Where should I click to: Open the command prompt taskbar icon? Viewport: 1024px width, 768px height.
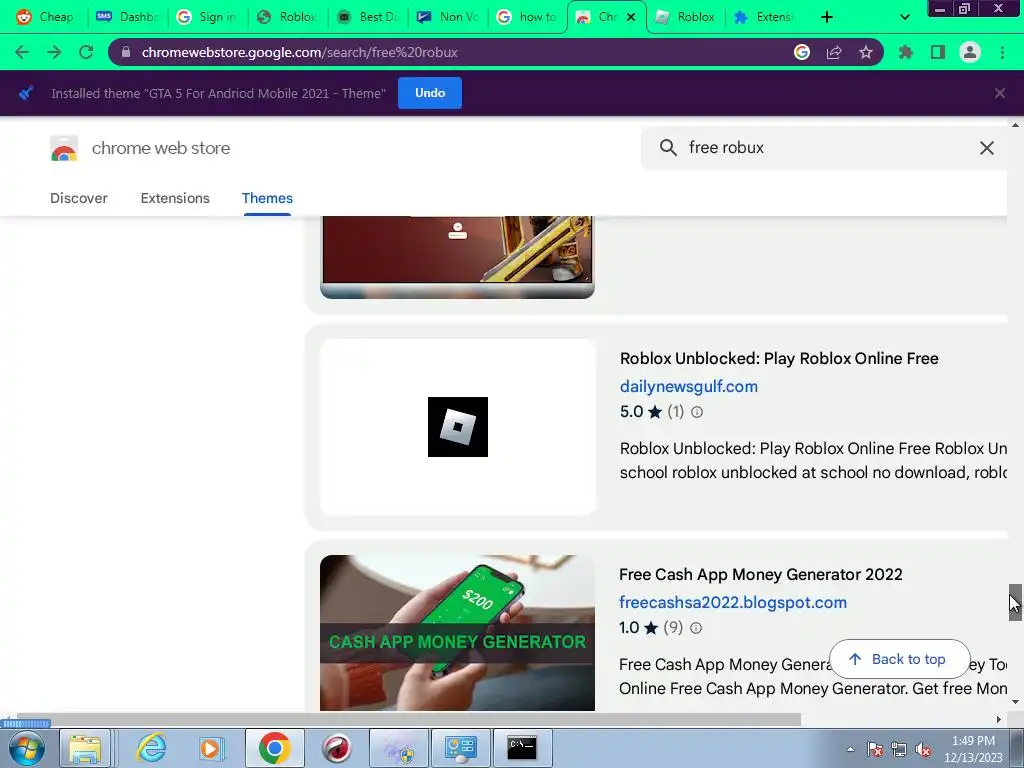[522, 748]
